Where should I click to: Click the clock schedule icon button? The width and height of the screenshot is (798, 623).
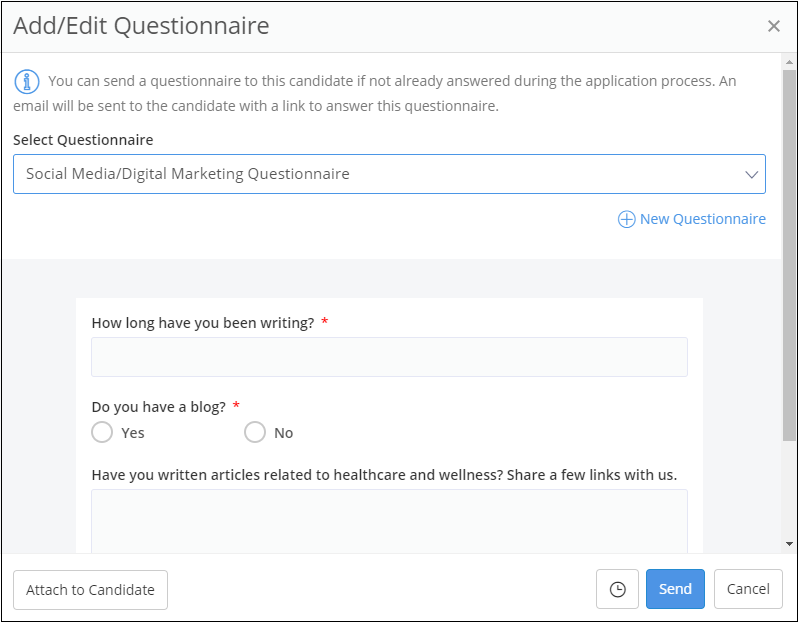[x=617, y=589]
